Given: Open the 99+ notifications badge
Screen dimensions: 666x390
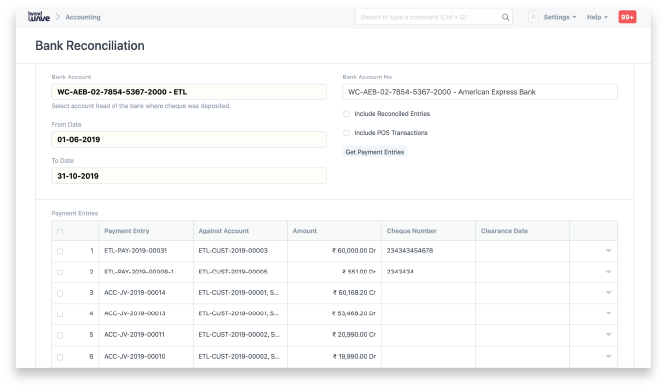Looking at the screenshot, I should [627, 17].
